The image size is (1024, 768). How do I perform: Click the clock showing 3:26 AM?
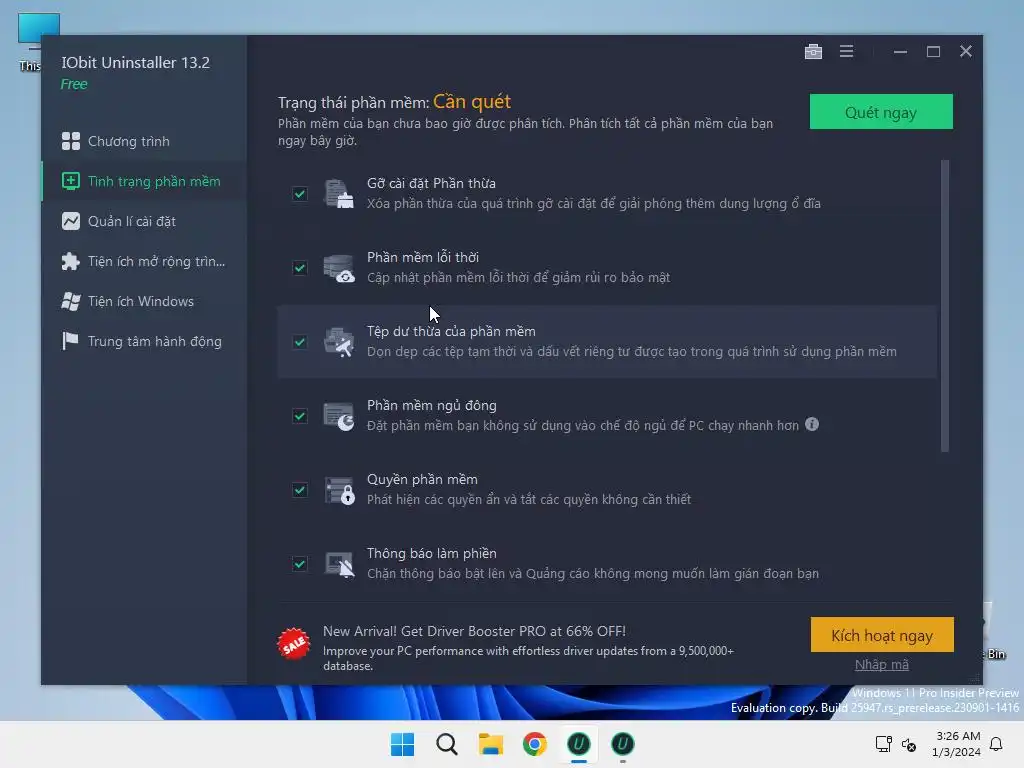tap(958, 736)
